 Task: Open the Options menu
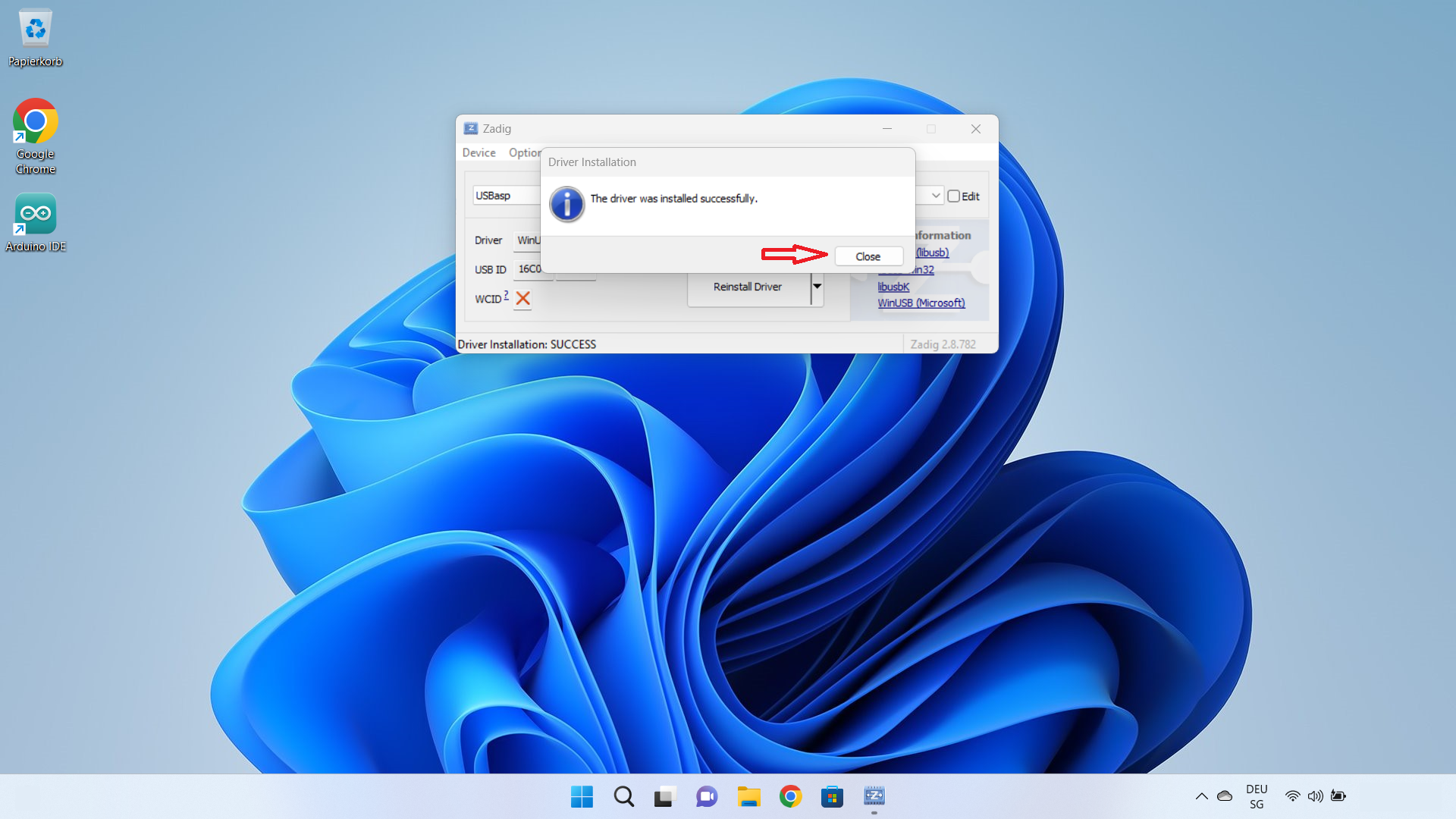[x=524, y=152]
